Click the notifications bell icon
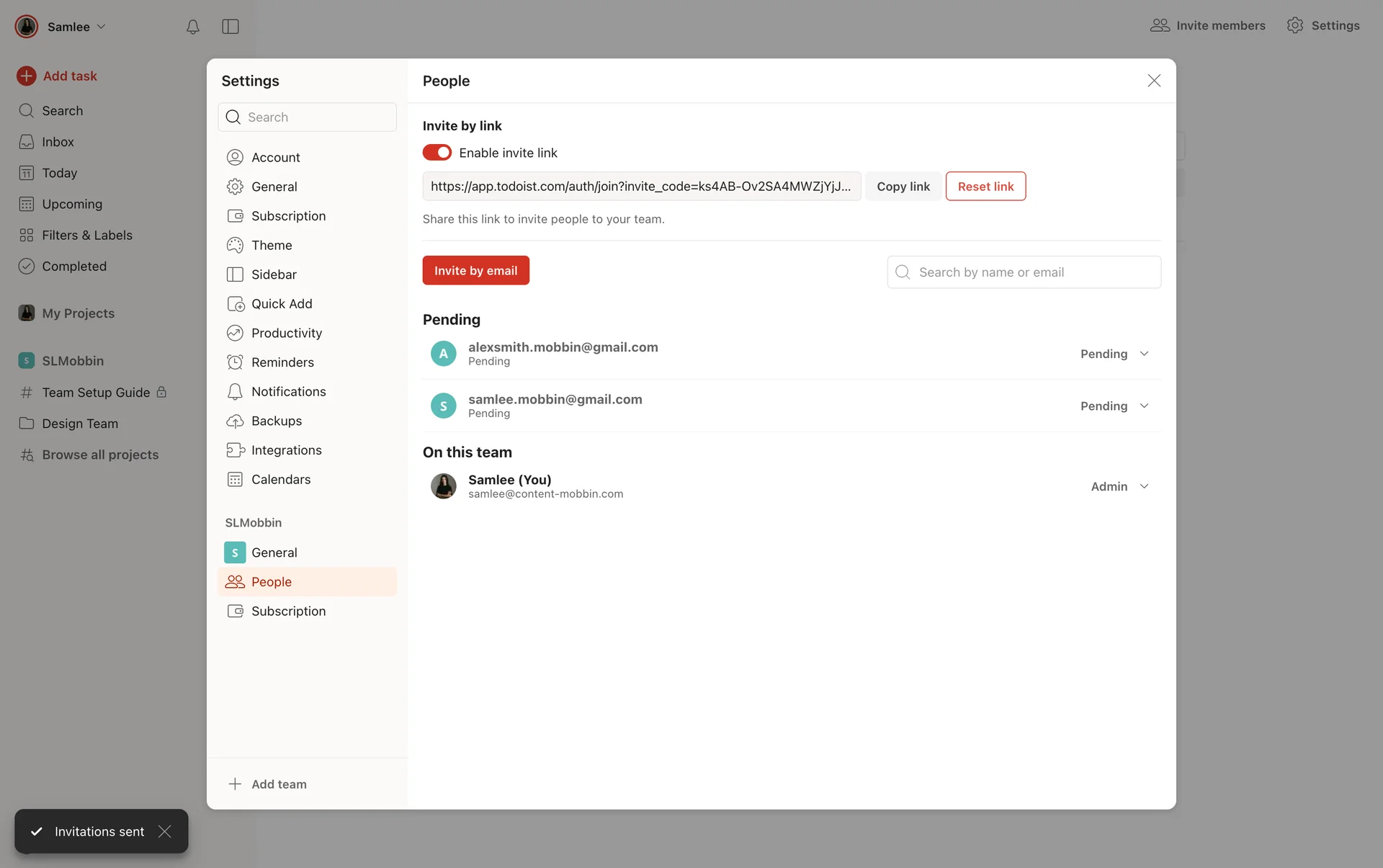Image resolution: width=1383 pixels, height=868 pixels. [x=192, y=27]
